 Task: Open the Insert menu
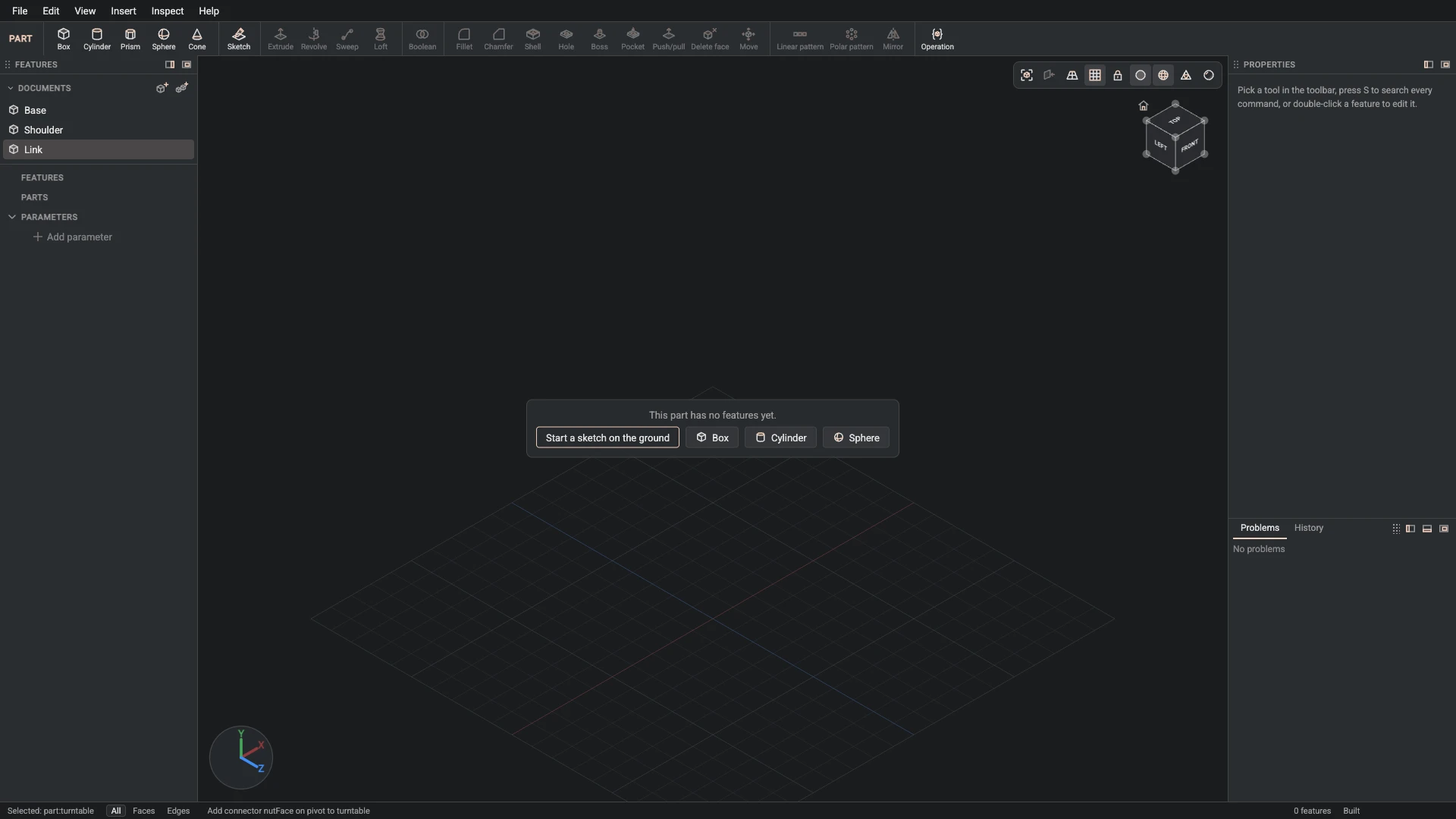point(124,11)
